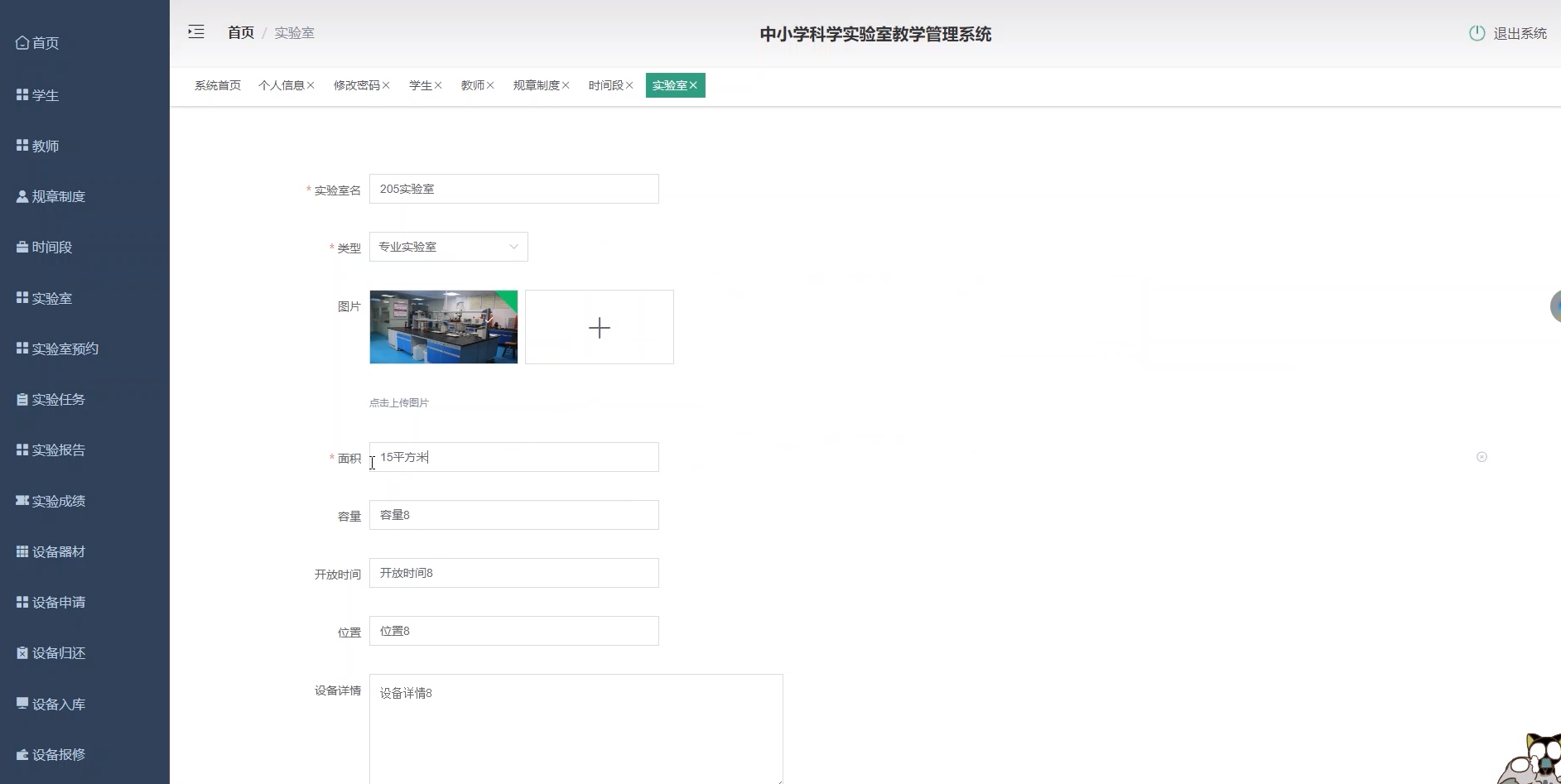The height and width of the screenshot is (784, 1561).
Task: Switch to the 学生 tab
Action: pos(420,85)
